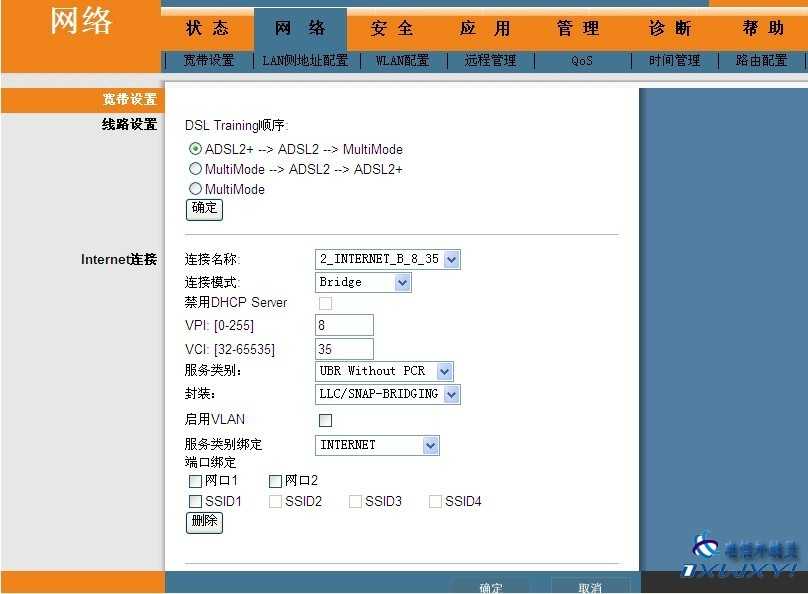
Task: Check the SSID1 binding box
Action: (195, 501)
